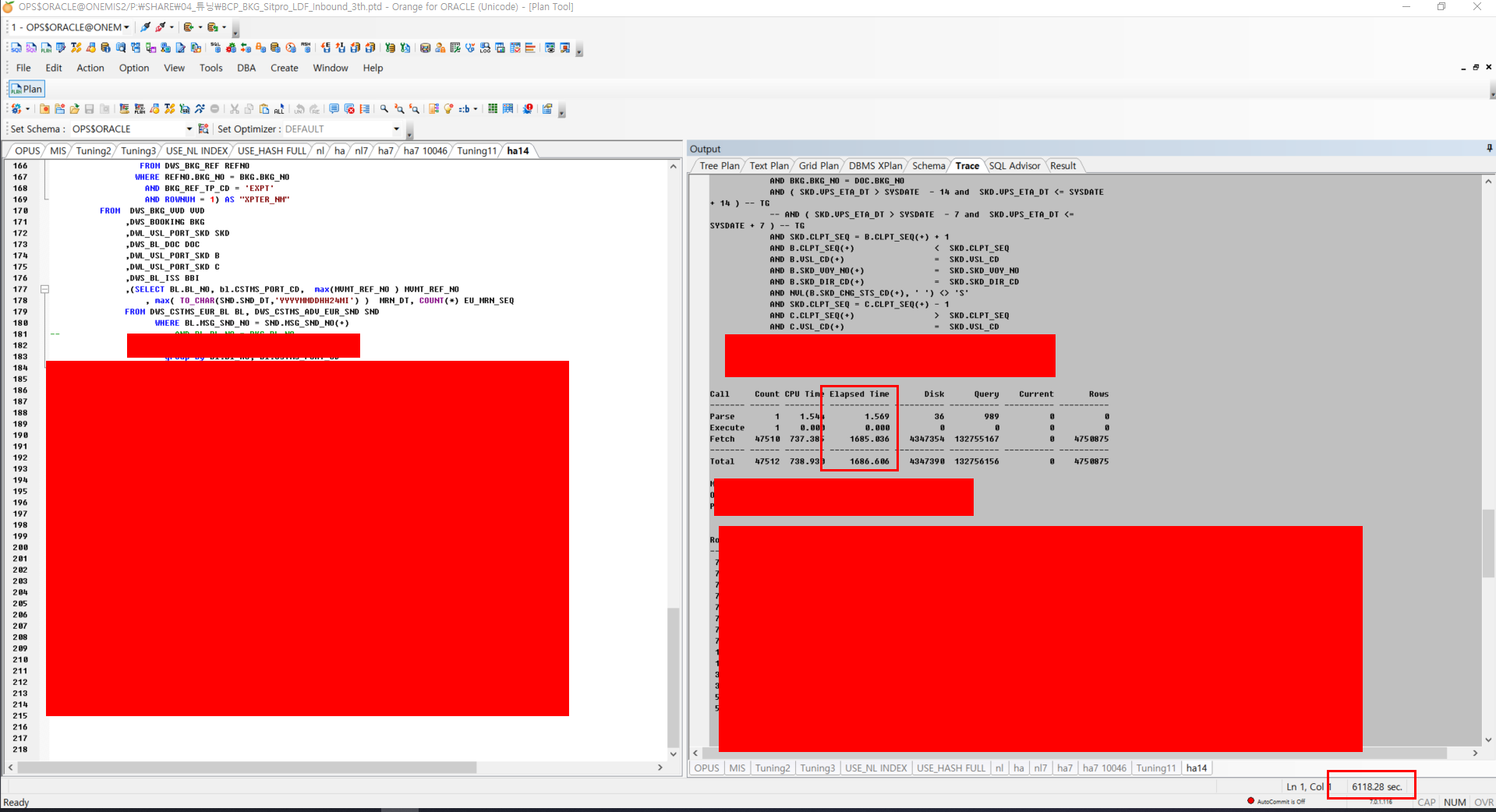
Task: Toggle the Output panel pin
Action: coord(1489,148)
